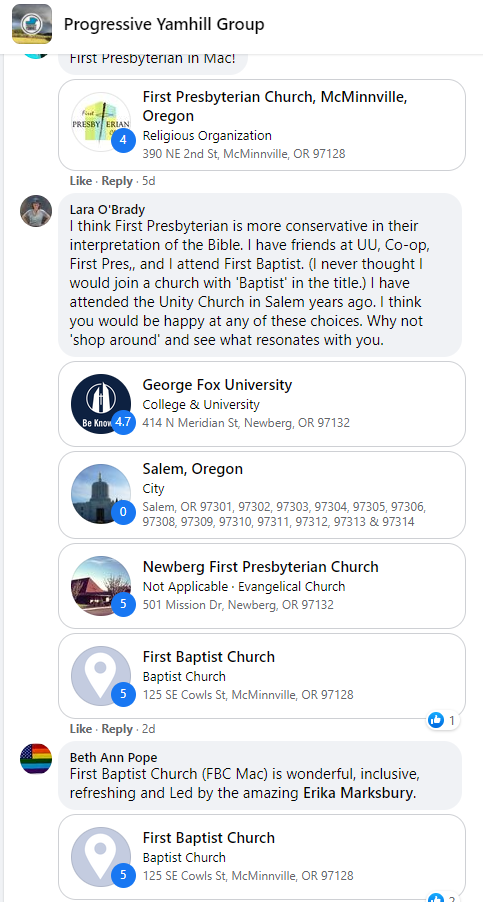
Task: Click the like reaction count on Lara's comment
Action: pyautogui.click(x=443, y=720)
